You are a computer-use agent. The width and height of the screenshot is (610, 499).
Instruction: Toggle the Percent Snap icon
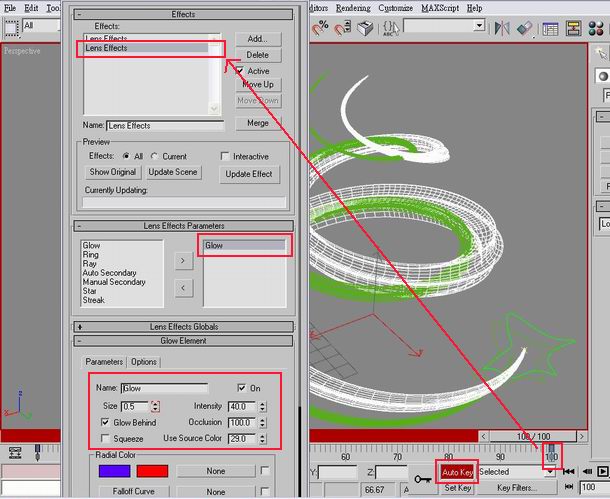click(321, 28)
